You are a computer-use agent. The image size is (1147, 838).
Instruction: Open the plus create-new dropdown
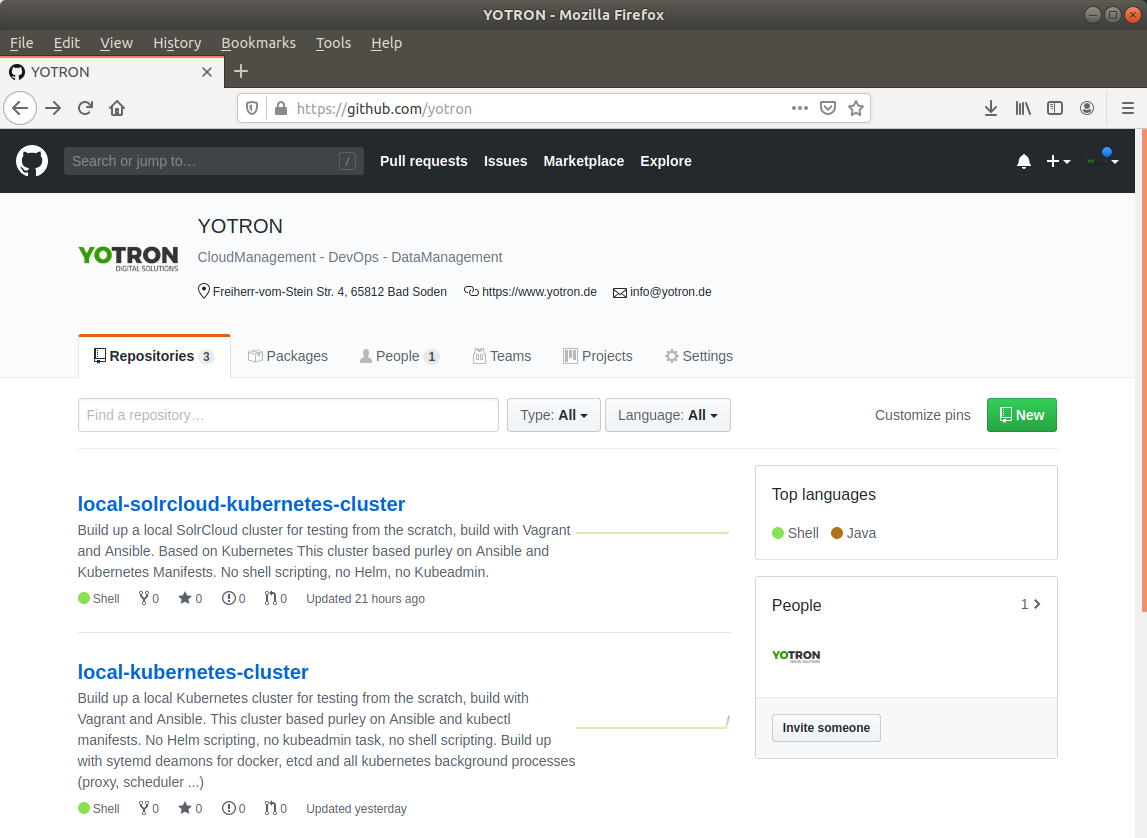click(1058, 162)
